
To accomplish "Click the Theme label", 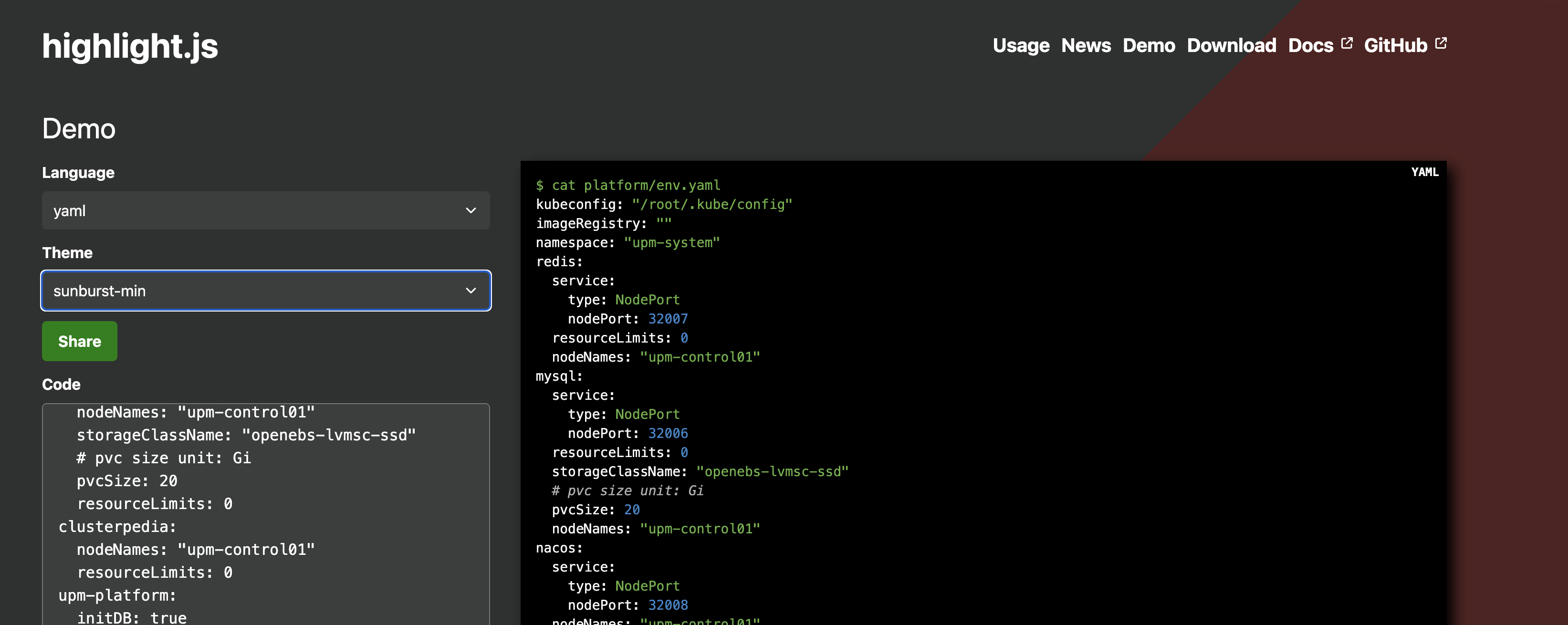I will [x=67, y=252].
